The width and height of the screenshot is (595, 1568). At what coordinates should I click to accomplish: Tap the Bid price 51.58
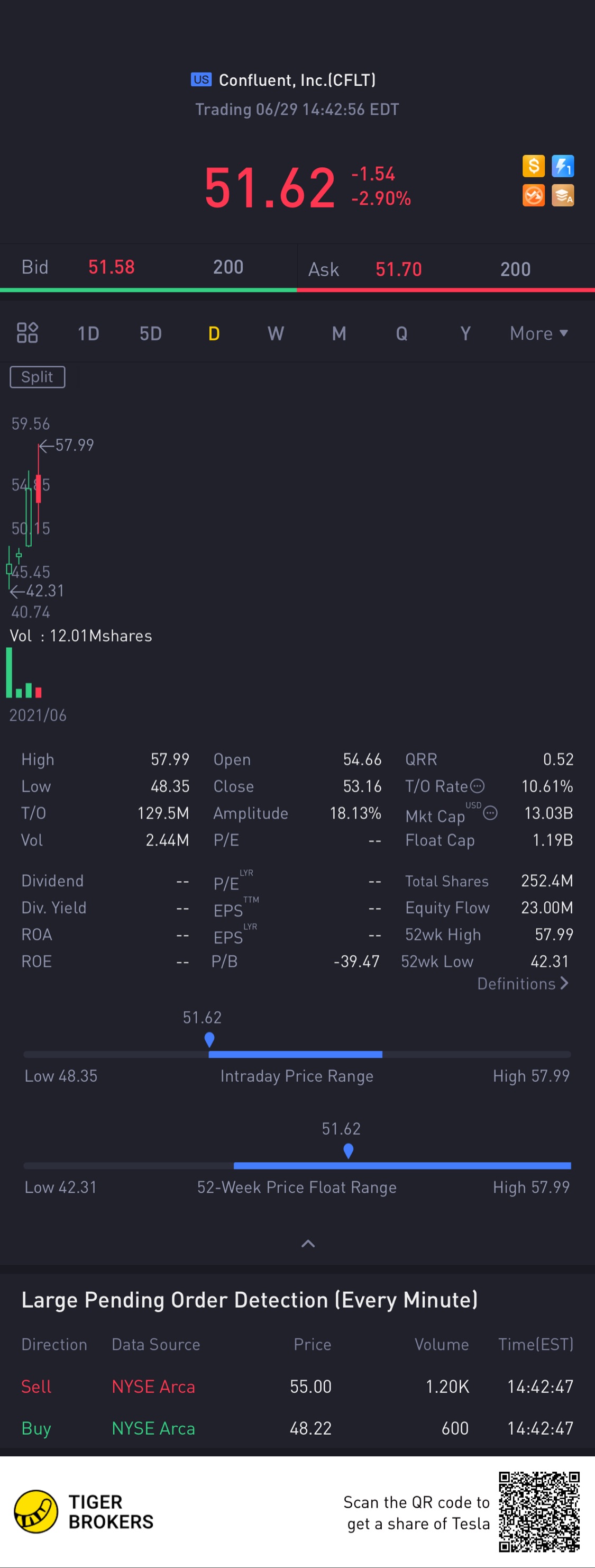[112, 267]
